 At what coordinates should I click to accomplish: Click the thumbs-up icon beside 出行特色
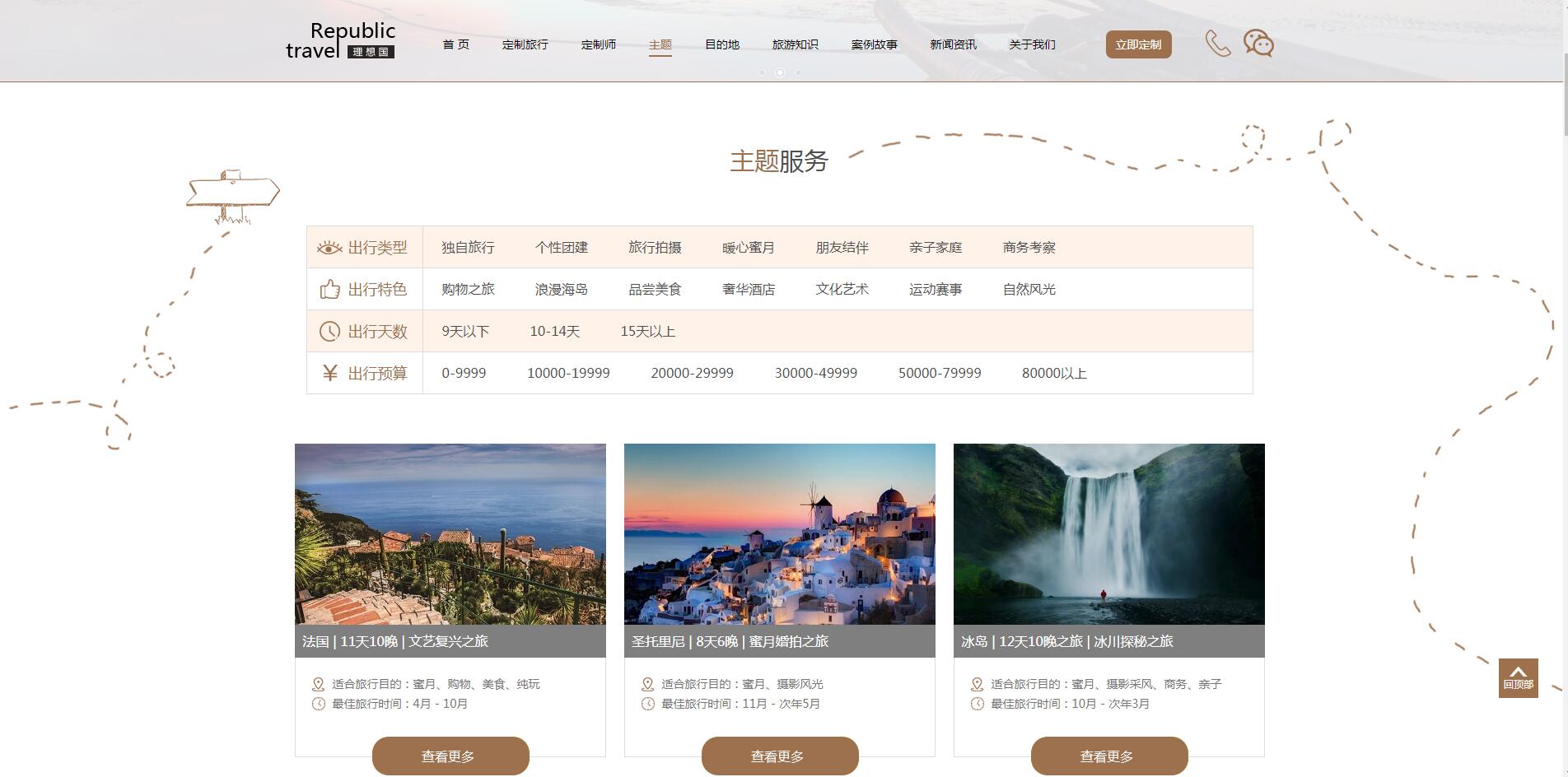pos(329,288)
